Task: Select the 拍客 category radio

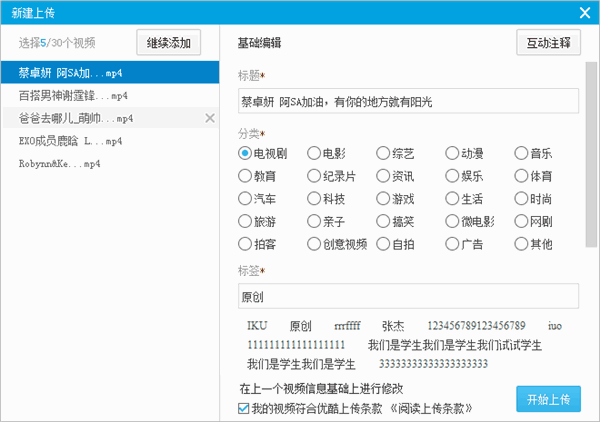Action: (x=245, y=244)
